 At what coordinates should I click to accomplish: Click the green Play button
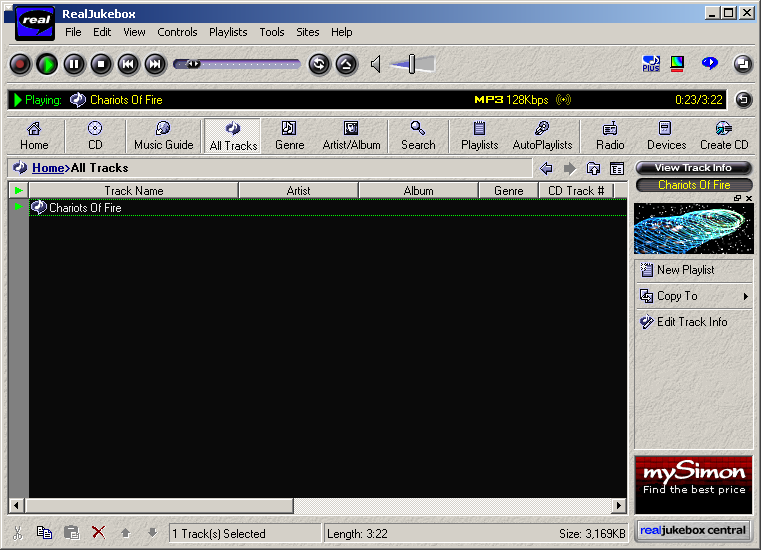[47, 64]
